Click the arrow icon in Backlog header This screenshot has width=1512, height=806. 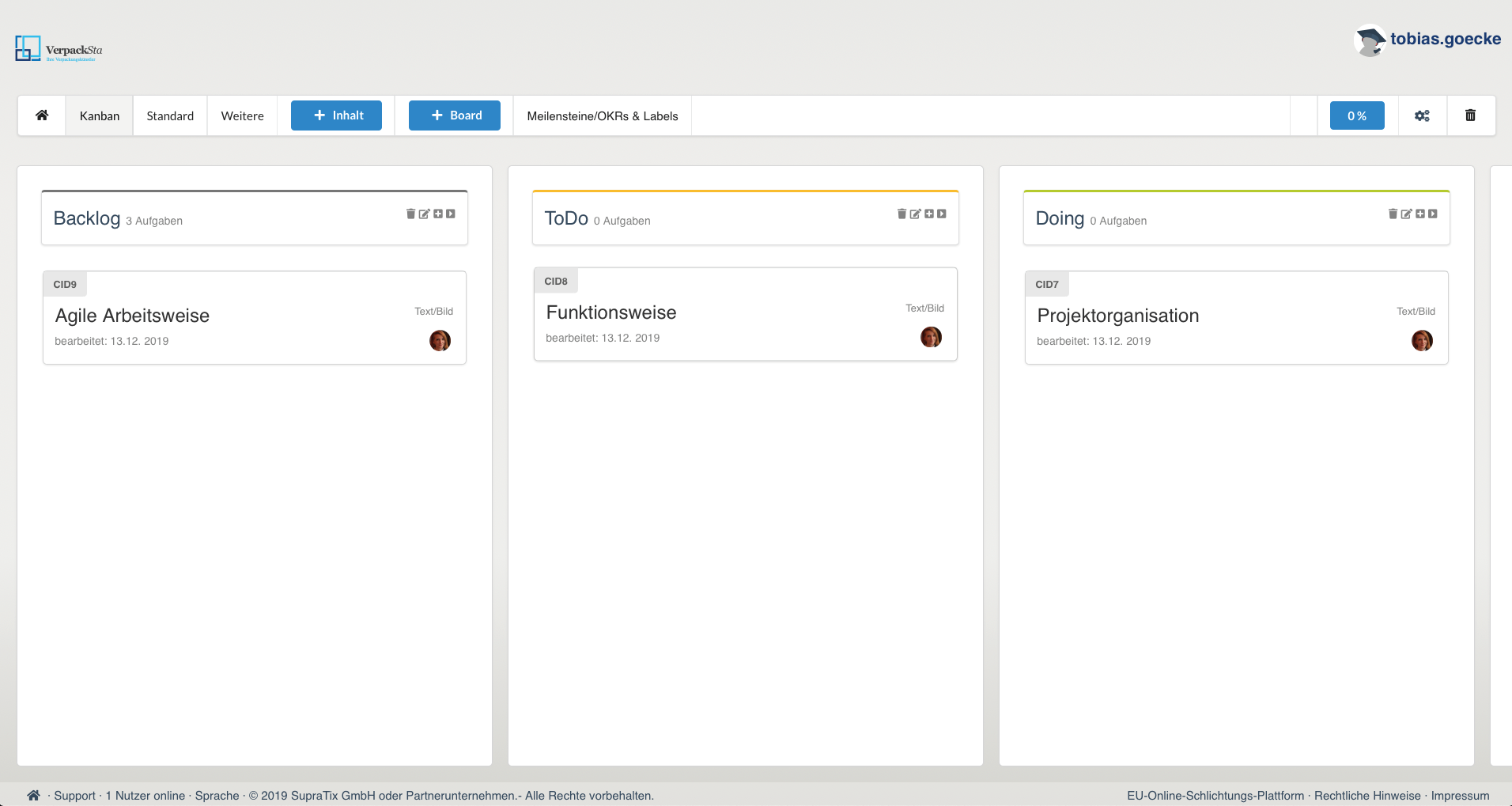[x=451, y=214]
